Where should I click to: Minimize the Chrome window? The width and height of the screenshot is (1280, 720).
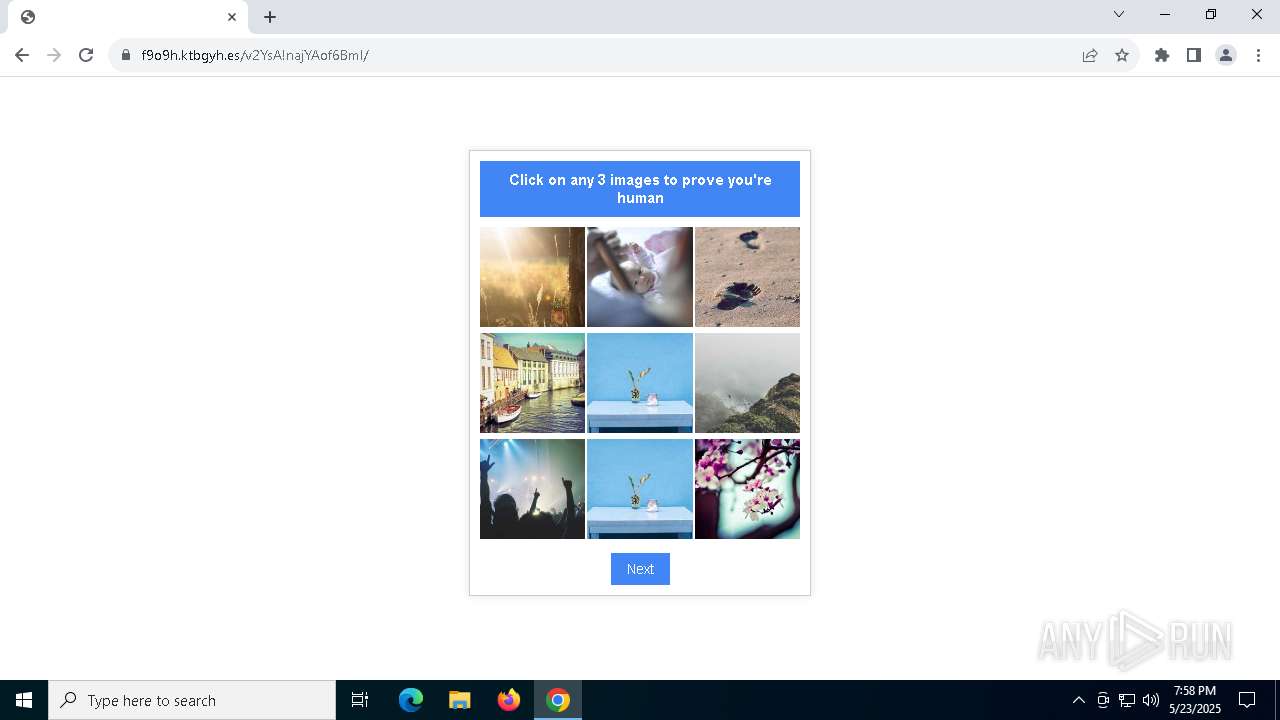coord(1165,14)
